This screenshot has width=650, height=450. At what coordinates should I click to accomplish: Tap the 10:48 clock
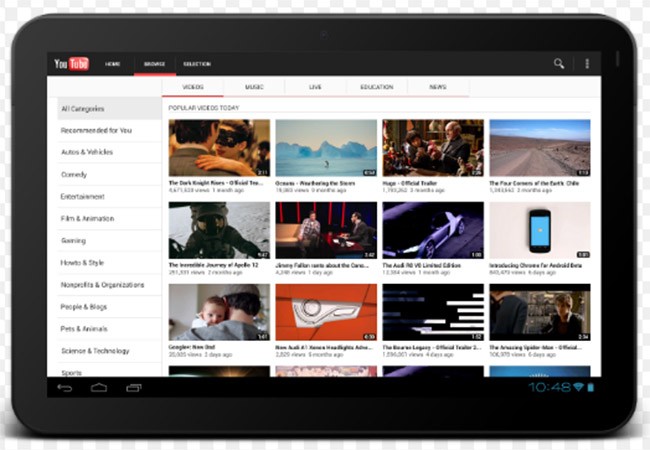pyautogui.click(x=550, y=387)
